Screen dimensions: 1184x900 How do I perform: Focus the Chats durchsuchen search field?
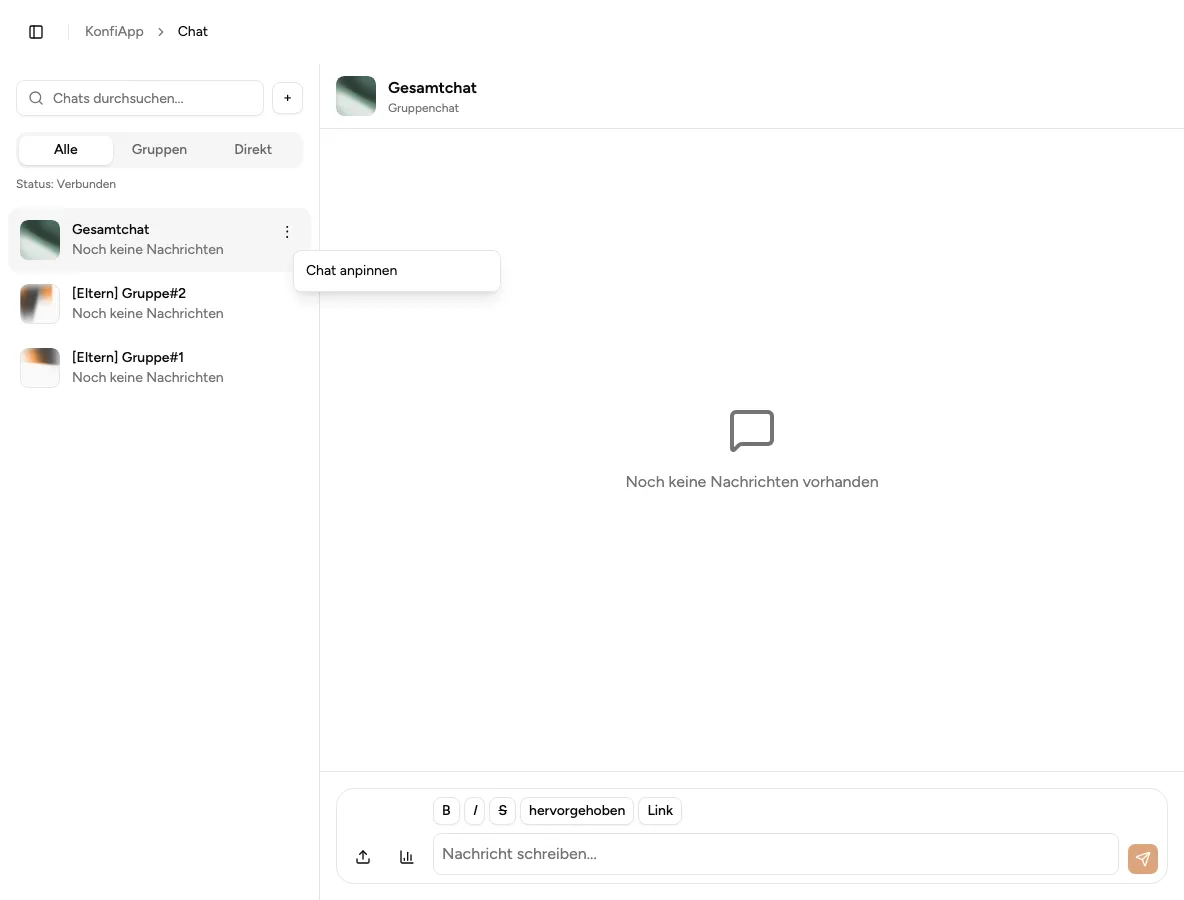click(x=140, y=98)
